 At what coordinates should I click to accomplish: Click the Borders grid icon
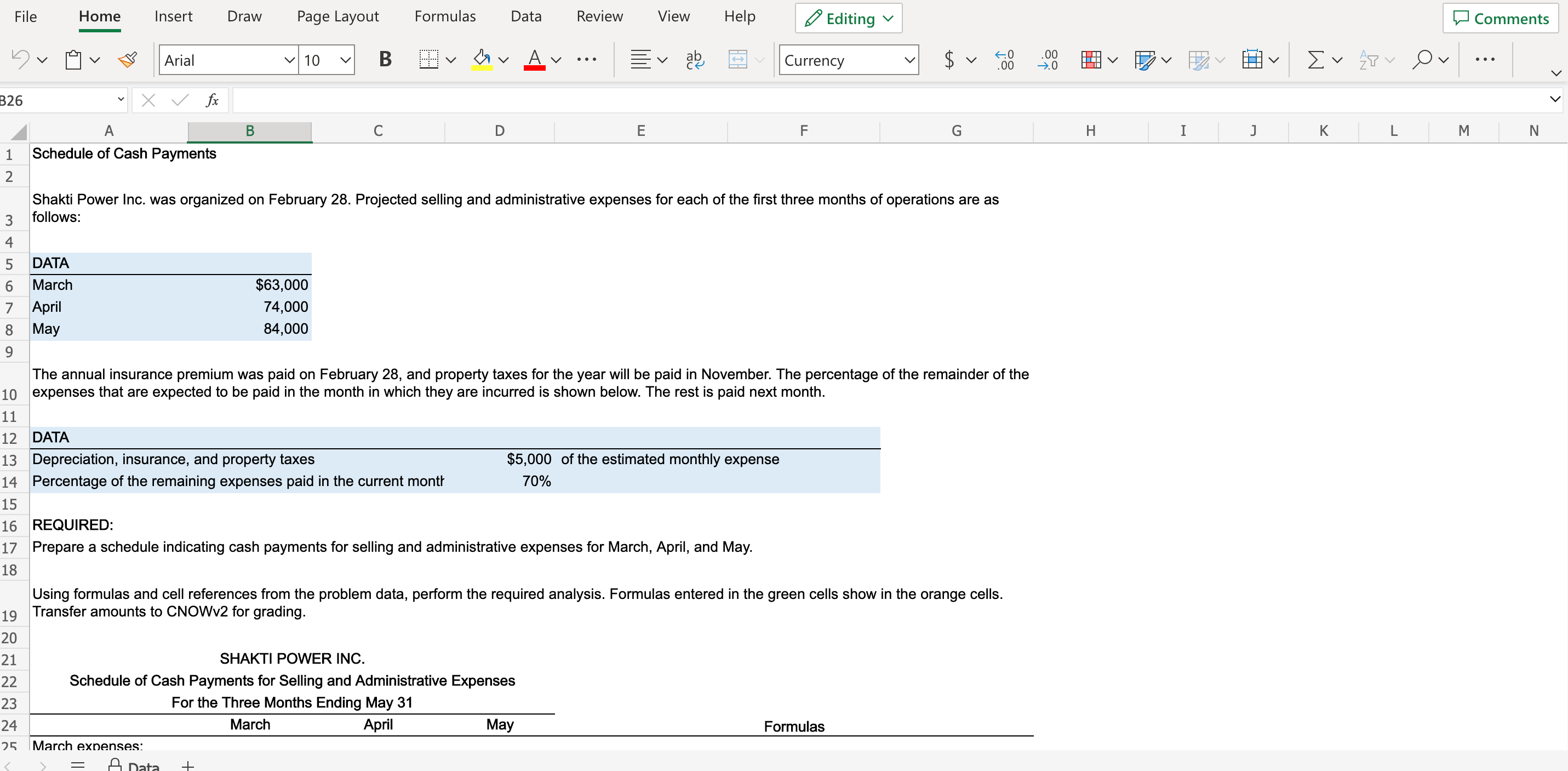click(428, 60)
